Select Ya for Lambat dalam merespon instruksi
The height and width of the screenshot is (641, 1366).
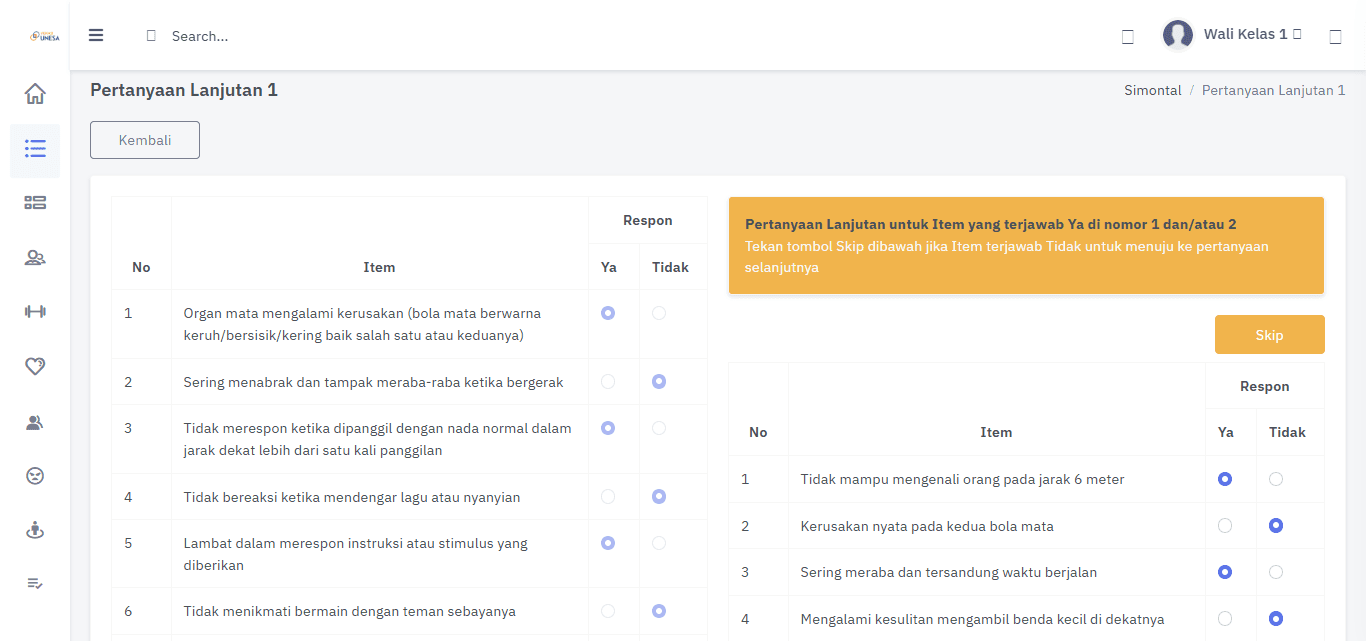pyautogui.click(x=608, y=543)
